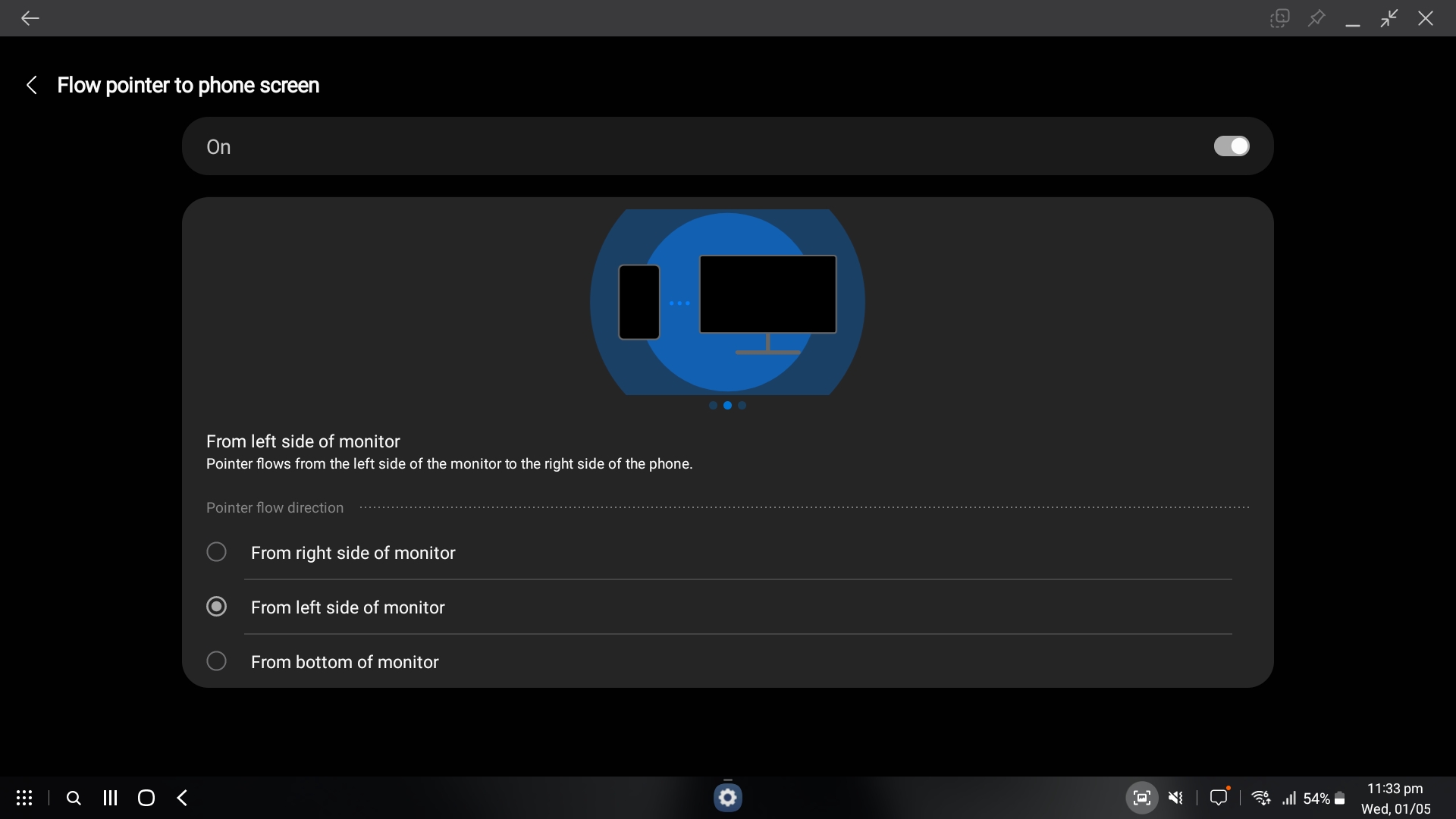The height and width of the screenshot is (819, 1456).
Task: Click the phone and monitor illustration
Action: pyautogui.click(x=727, y=302)
